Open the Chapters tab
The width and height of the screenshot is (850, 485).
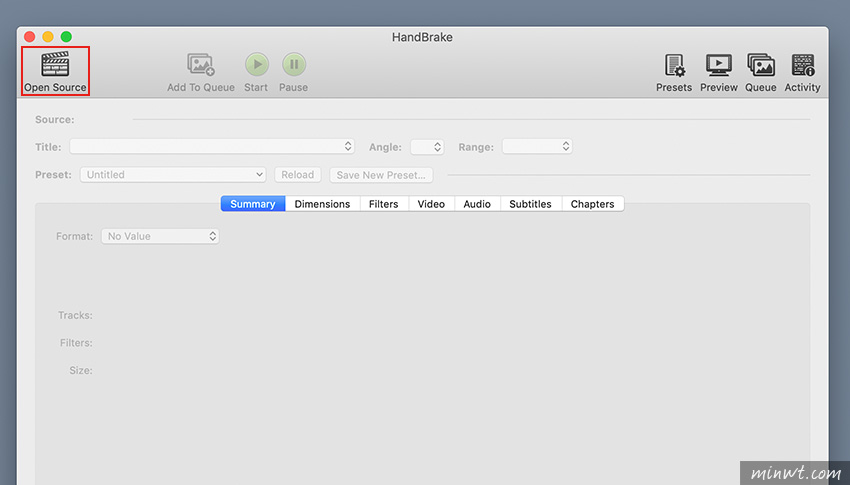coord(593,204)
